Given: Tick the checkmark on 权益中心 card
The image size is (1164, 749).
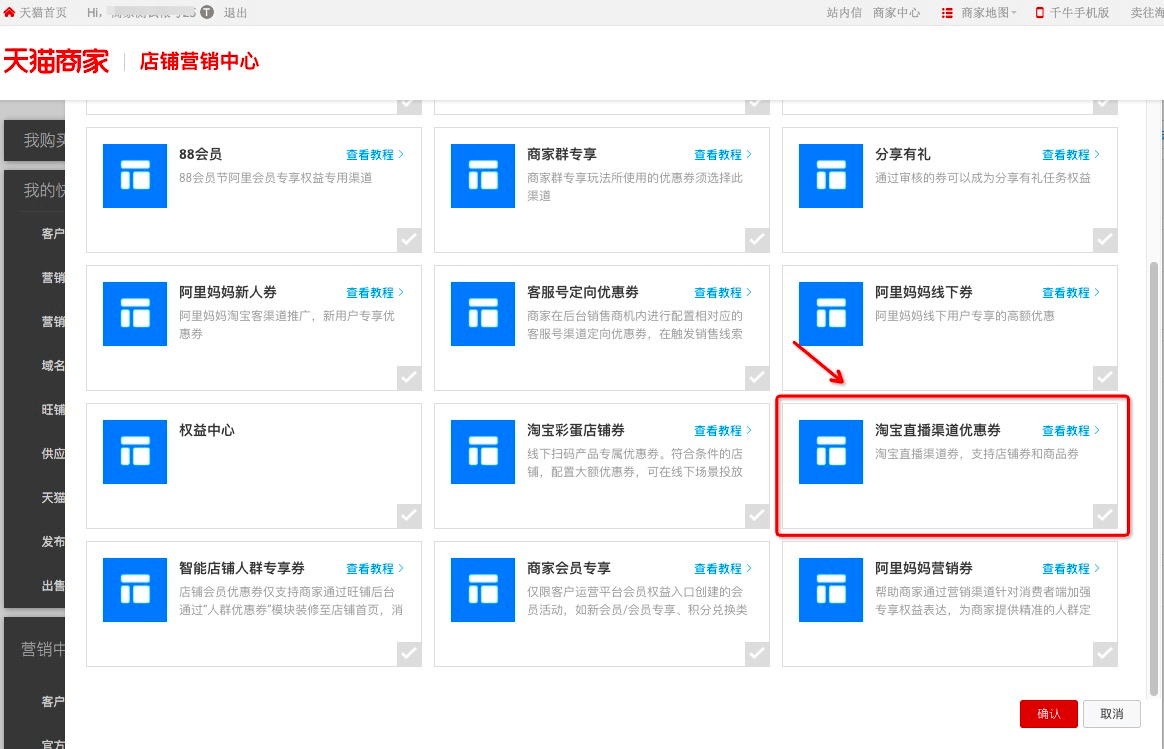Looking at the screenshot, I should tap(409, 516).
